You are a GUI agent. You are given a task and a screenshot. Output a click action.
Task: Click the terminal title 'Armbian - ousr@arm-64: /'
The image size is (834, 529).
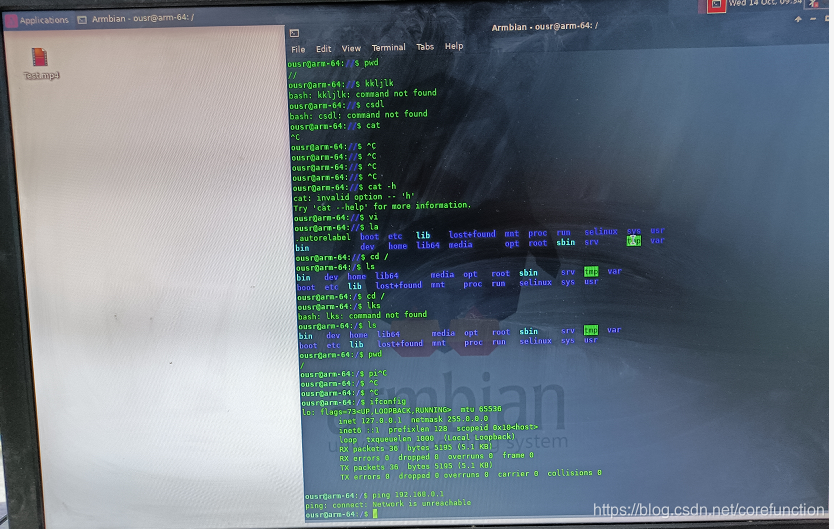coord(544,27)
